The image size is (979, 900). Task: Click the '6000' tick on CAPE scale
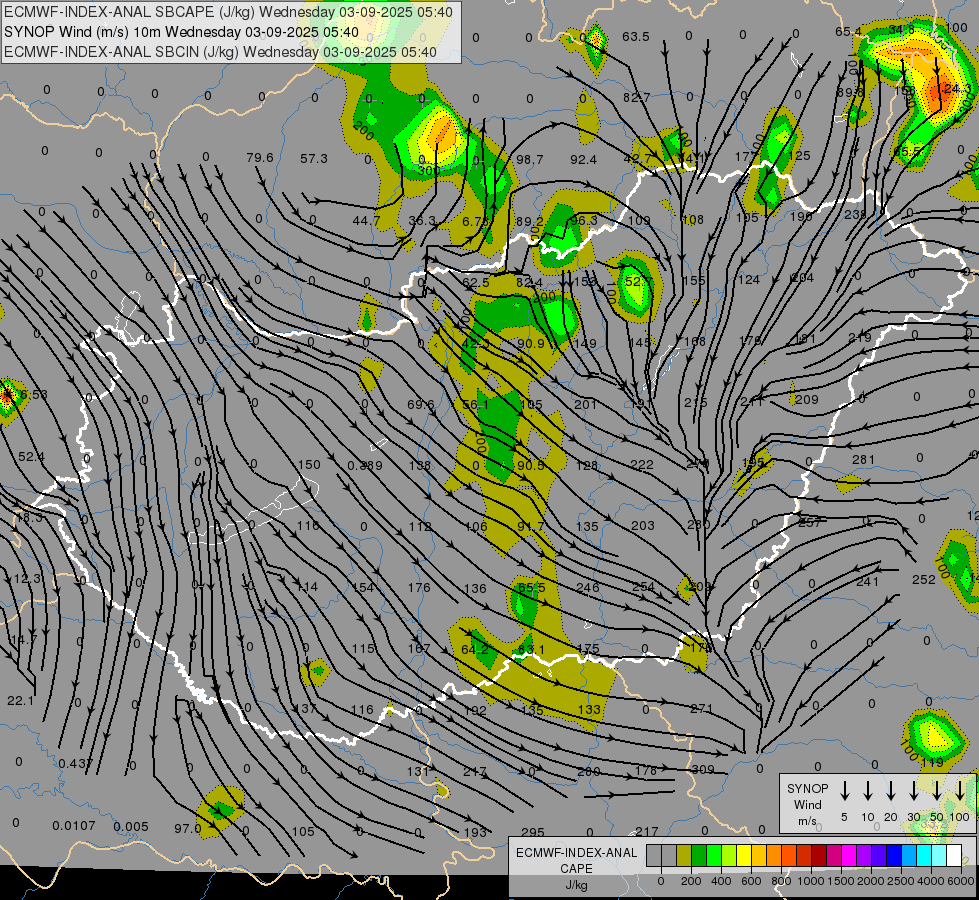[x=962, y=881]
